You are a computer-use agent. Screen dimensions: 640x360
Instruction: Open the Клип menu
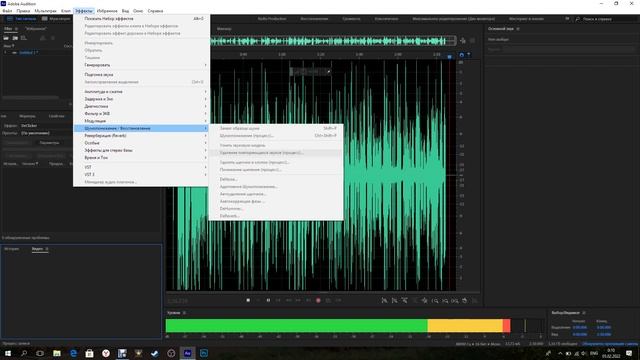pos(66,11)
